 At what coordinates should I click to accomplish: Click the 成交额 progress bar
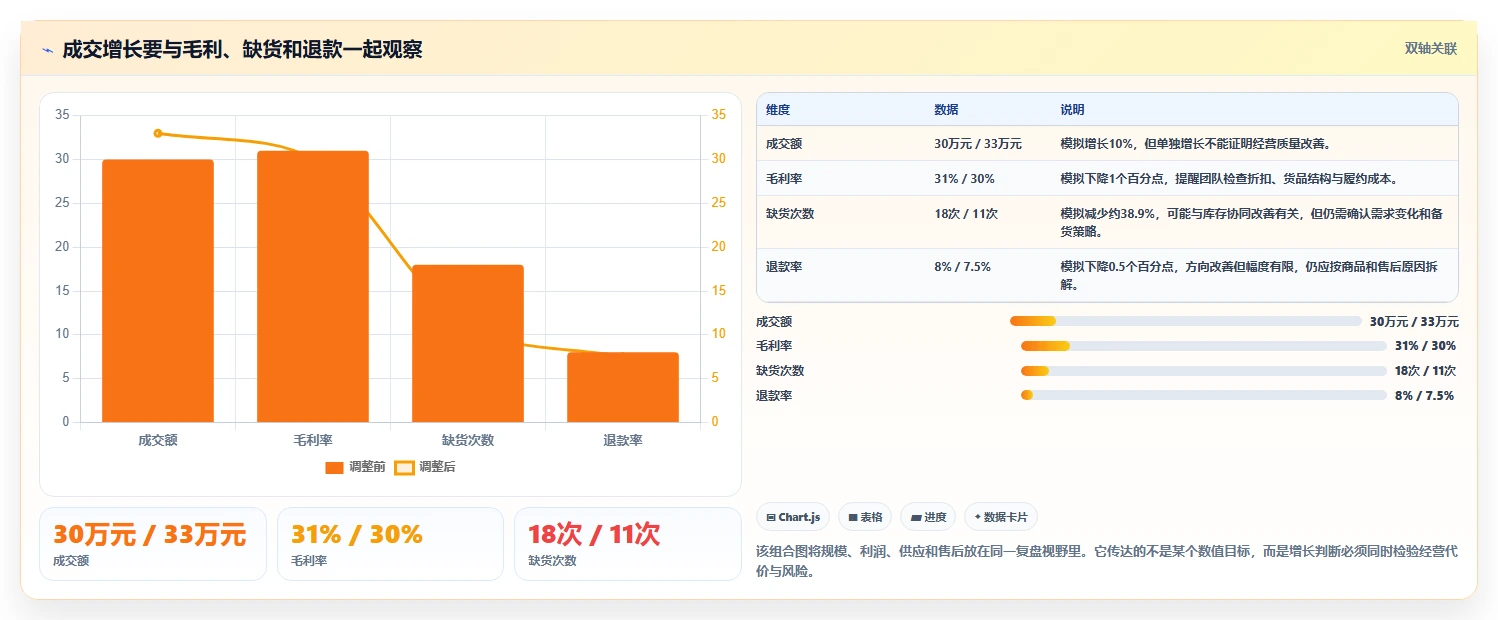click(1186, 321)
